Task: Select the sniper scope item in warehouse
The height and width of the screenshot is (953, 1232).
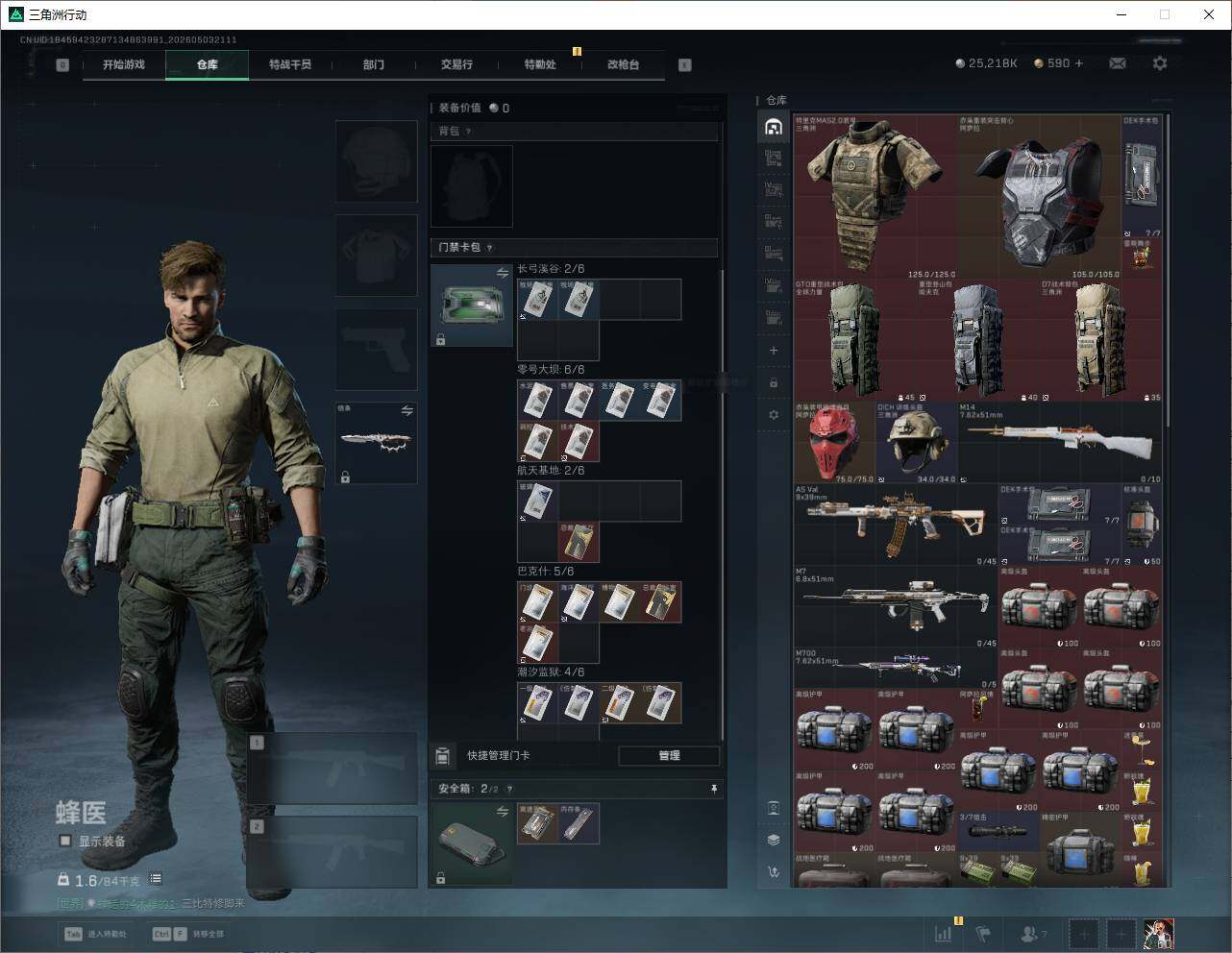Action: tap(998, 831)
